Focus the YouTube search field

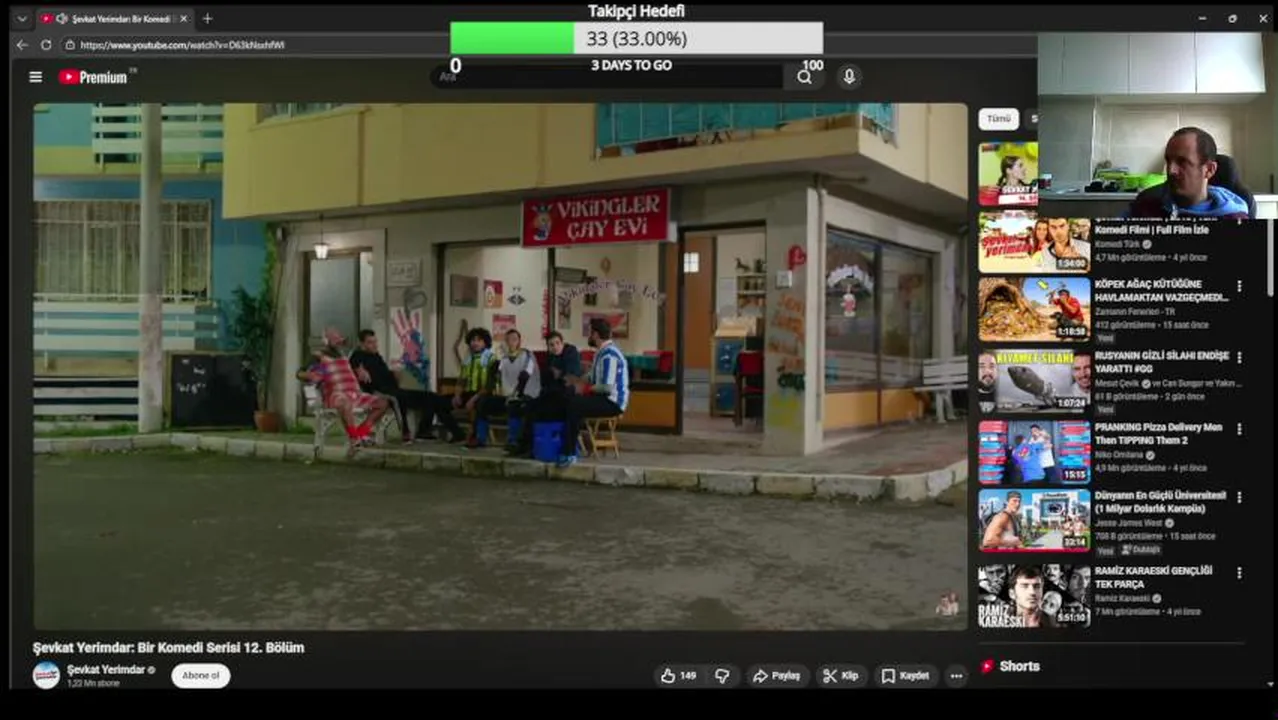pos(608,77)
